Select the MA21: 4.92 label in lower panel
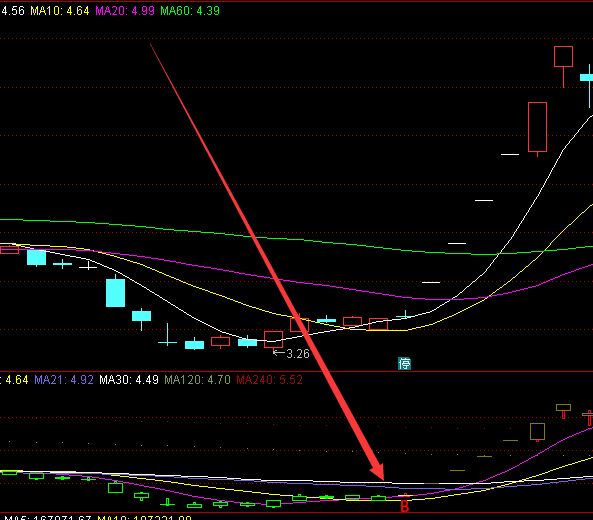 coord(64,380)
